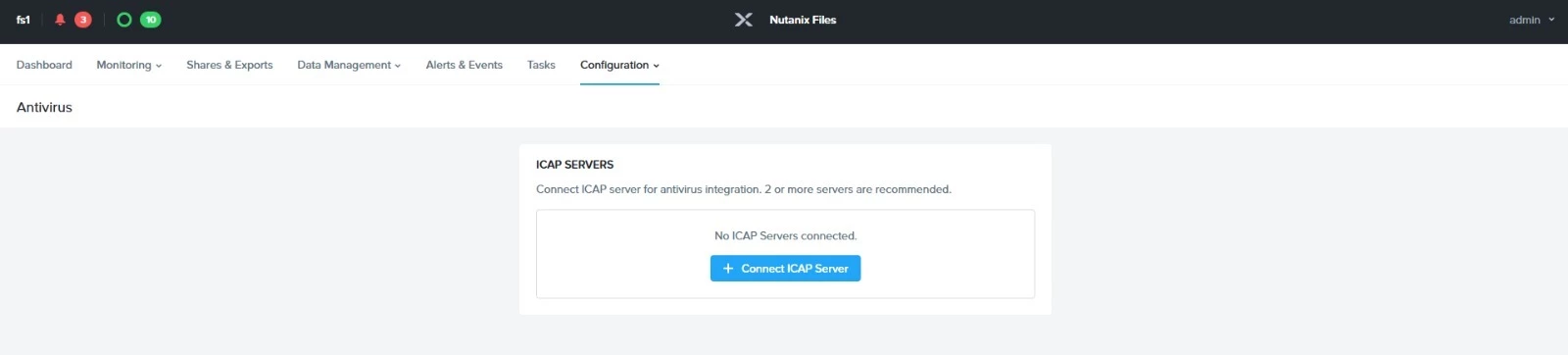1568x355 pixels.
Task: Open the Alerts & Events tab
Action: pos(465,65)
